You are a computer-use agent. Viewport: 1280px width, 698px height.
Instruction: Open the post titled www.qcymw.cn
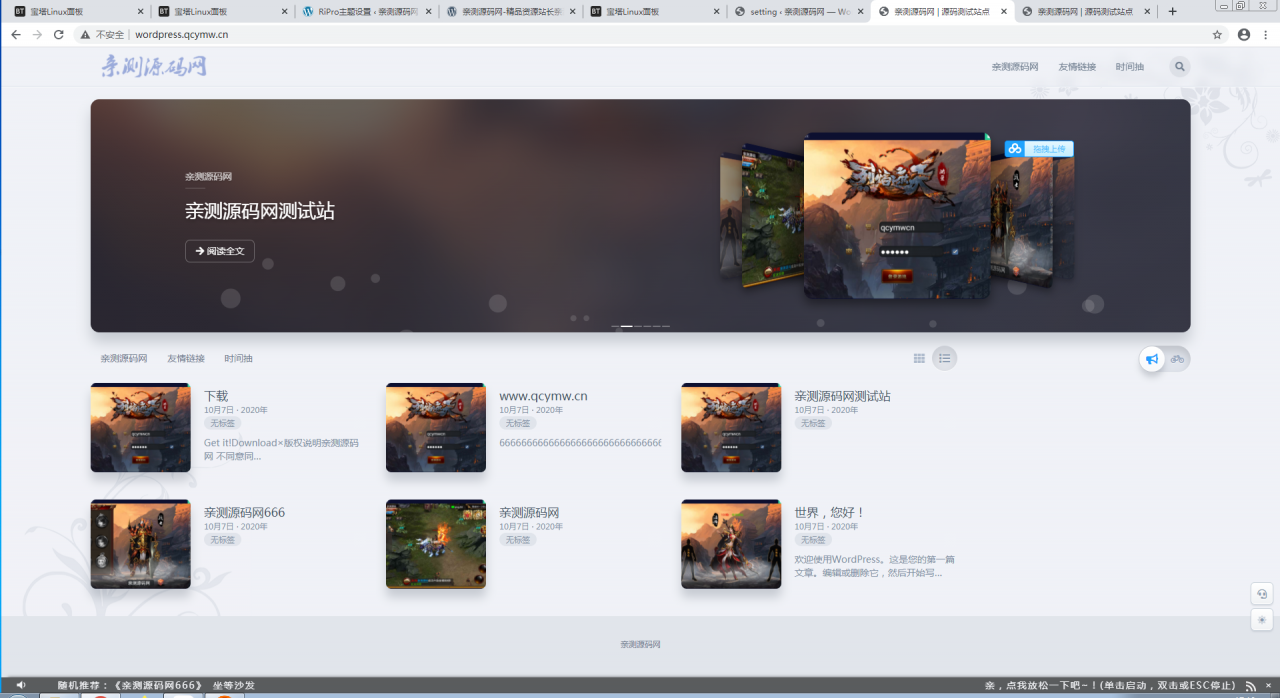[543, 396]
